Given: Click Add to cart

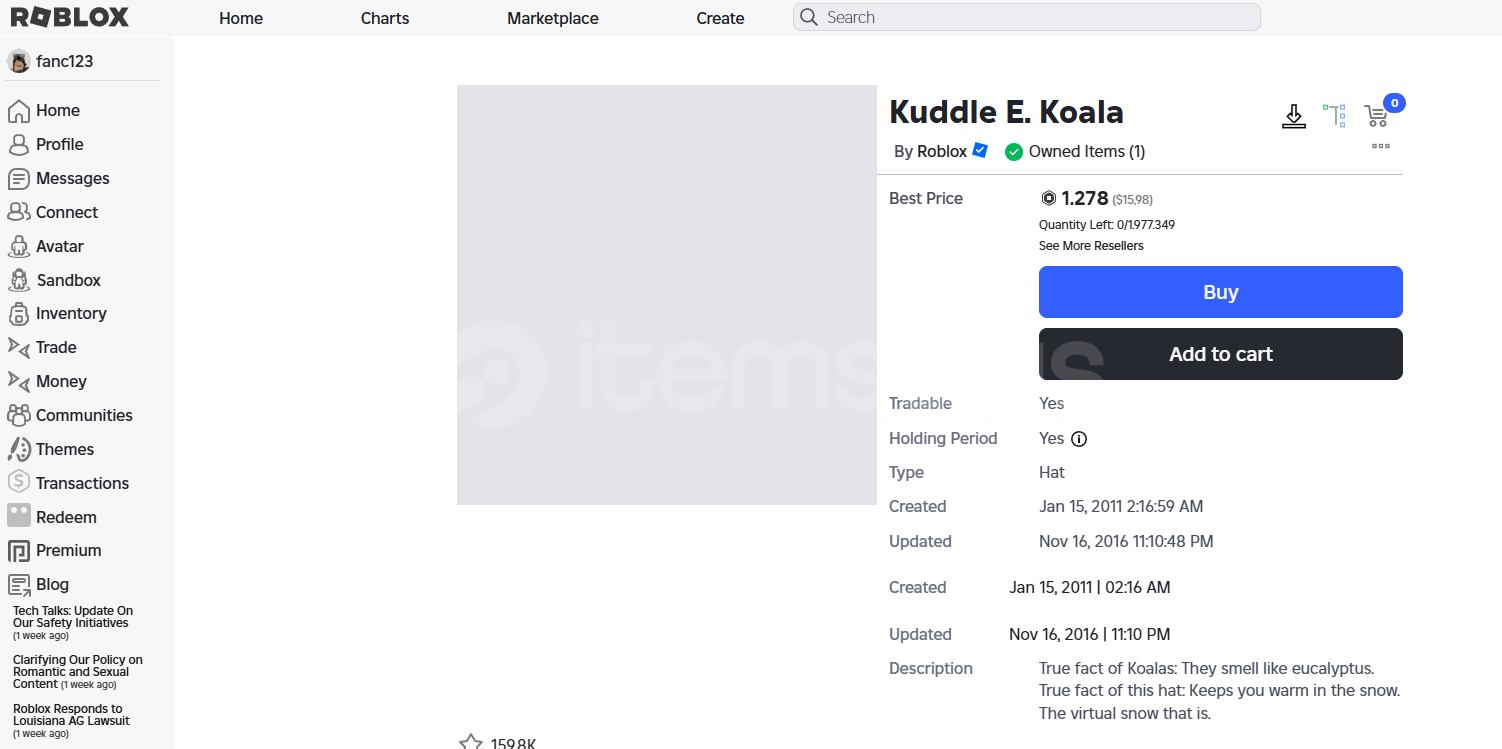Looking at the screenshot, I should click(1220, 354).
